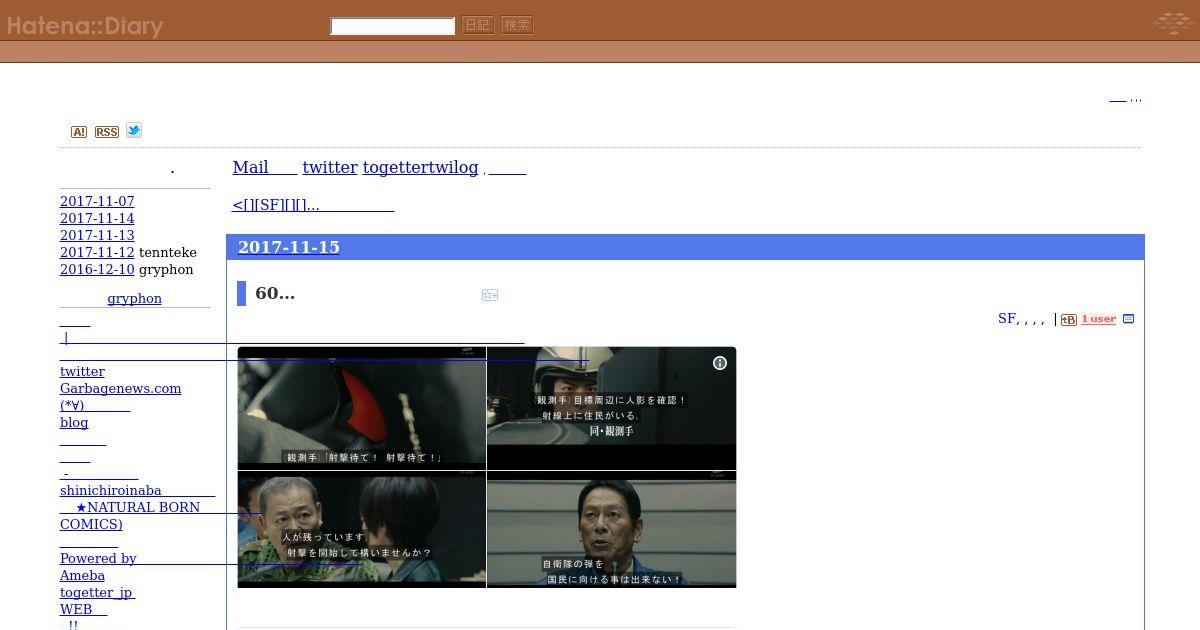Screen dimensions: 1200x630
Task: Open the WEB link in the sidebar
Action: (83, 610)
